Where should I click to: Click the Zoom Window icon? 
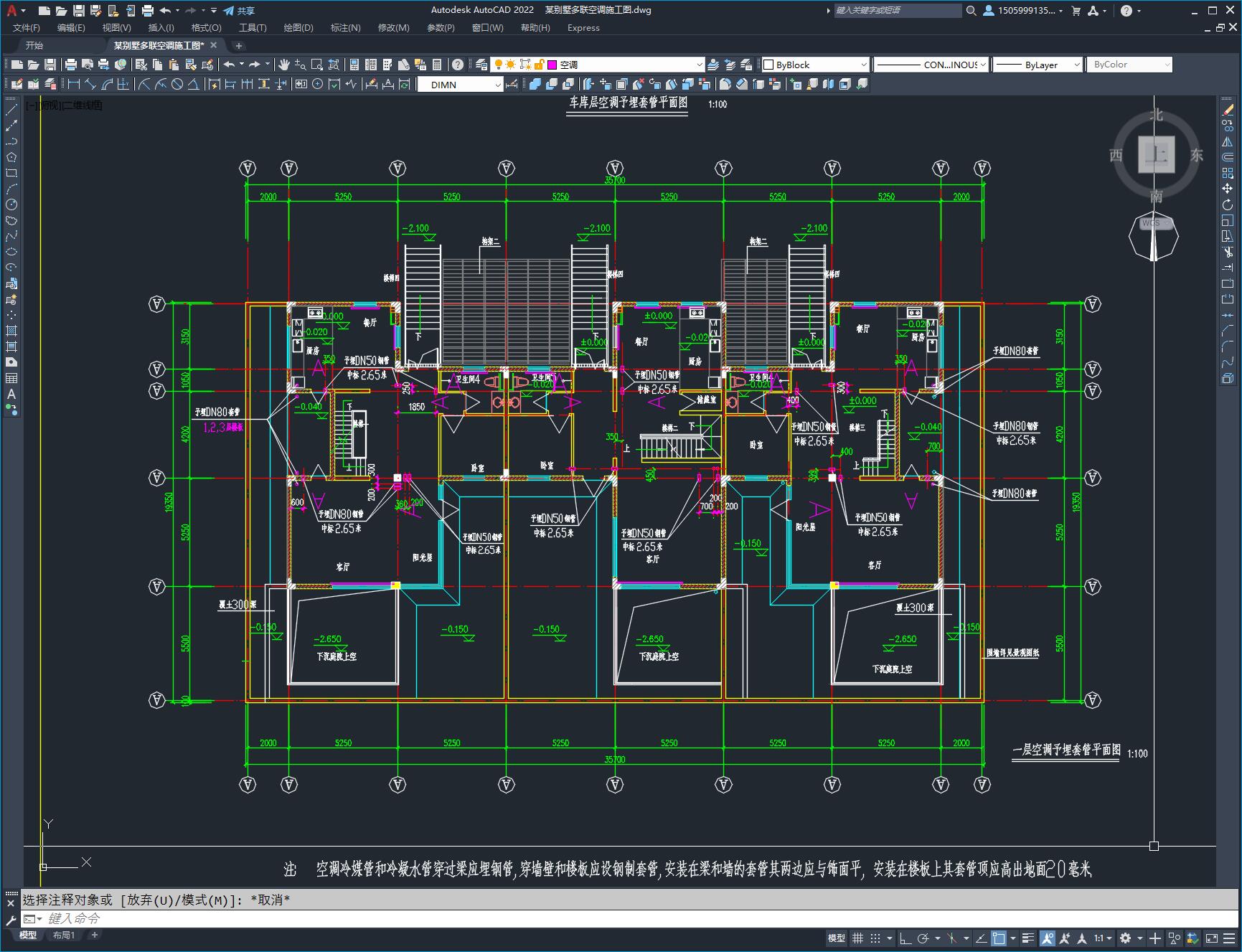click(317, 65)
